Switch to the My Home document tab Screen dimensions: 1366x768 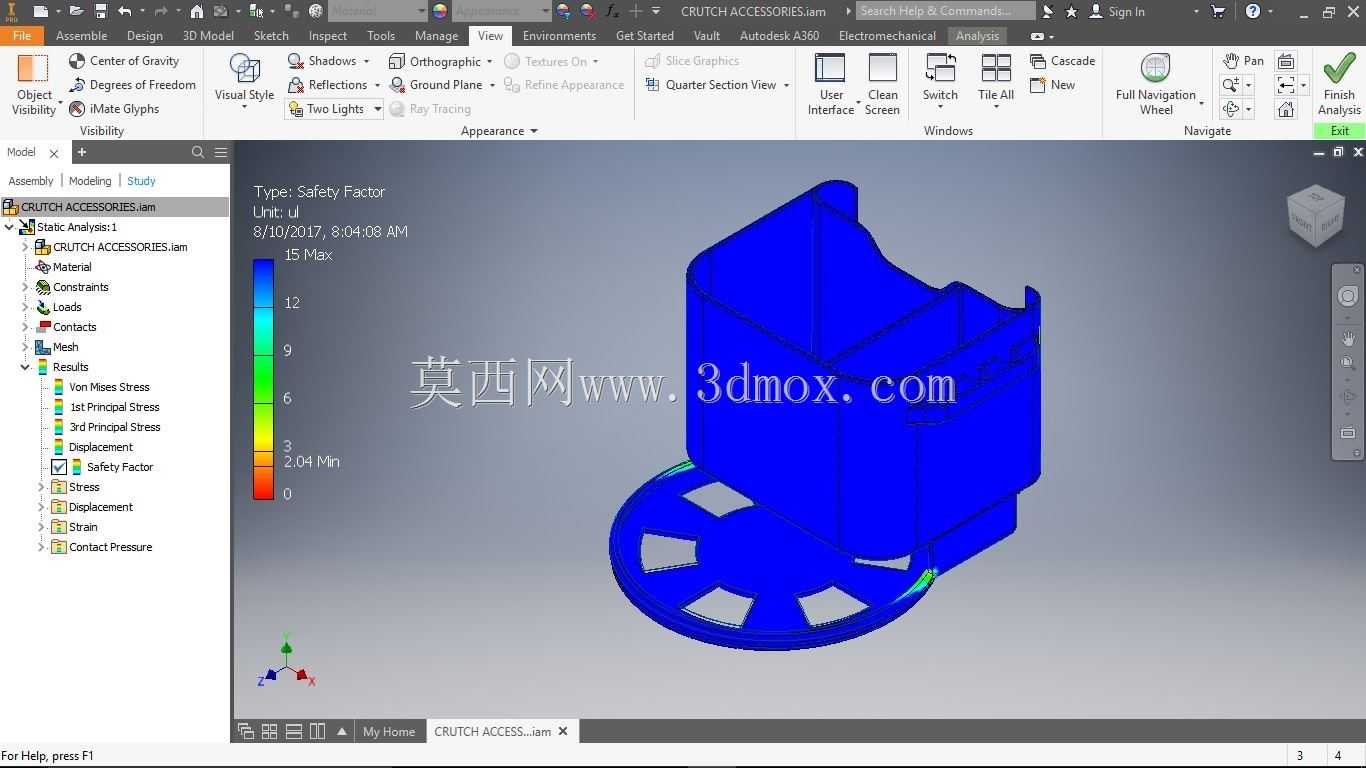coord(388,732)
